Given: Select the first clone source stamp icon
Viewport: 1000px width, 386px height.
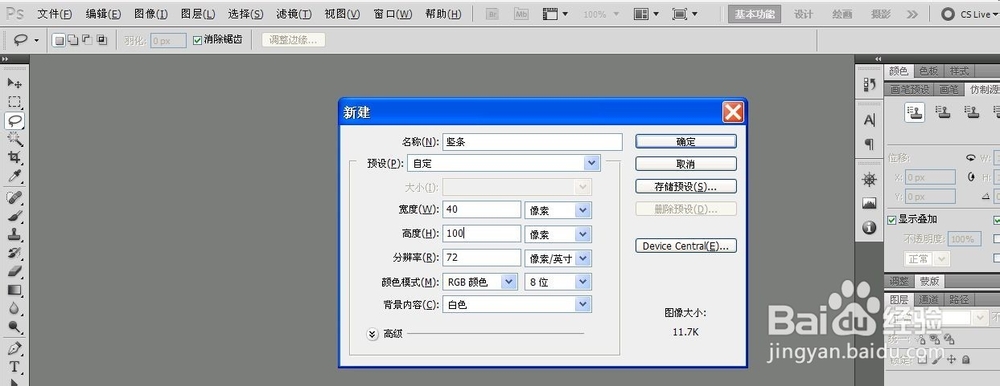Looking at the screenshot, I should [916, 112].
